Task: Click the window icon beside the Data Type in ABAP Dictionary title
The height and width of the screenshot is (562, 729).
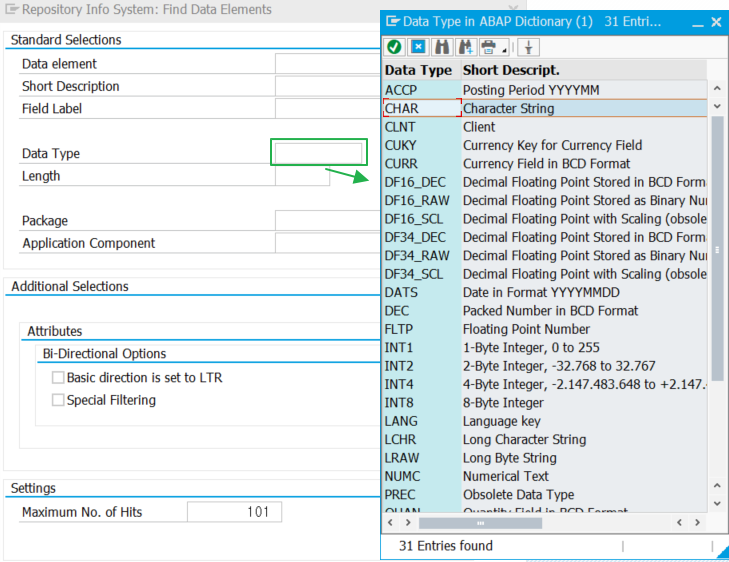Action: (x=392, y=21)
